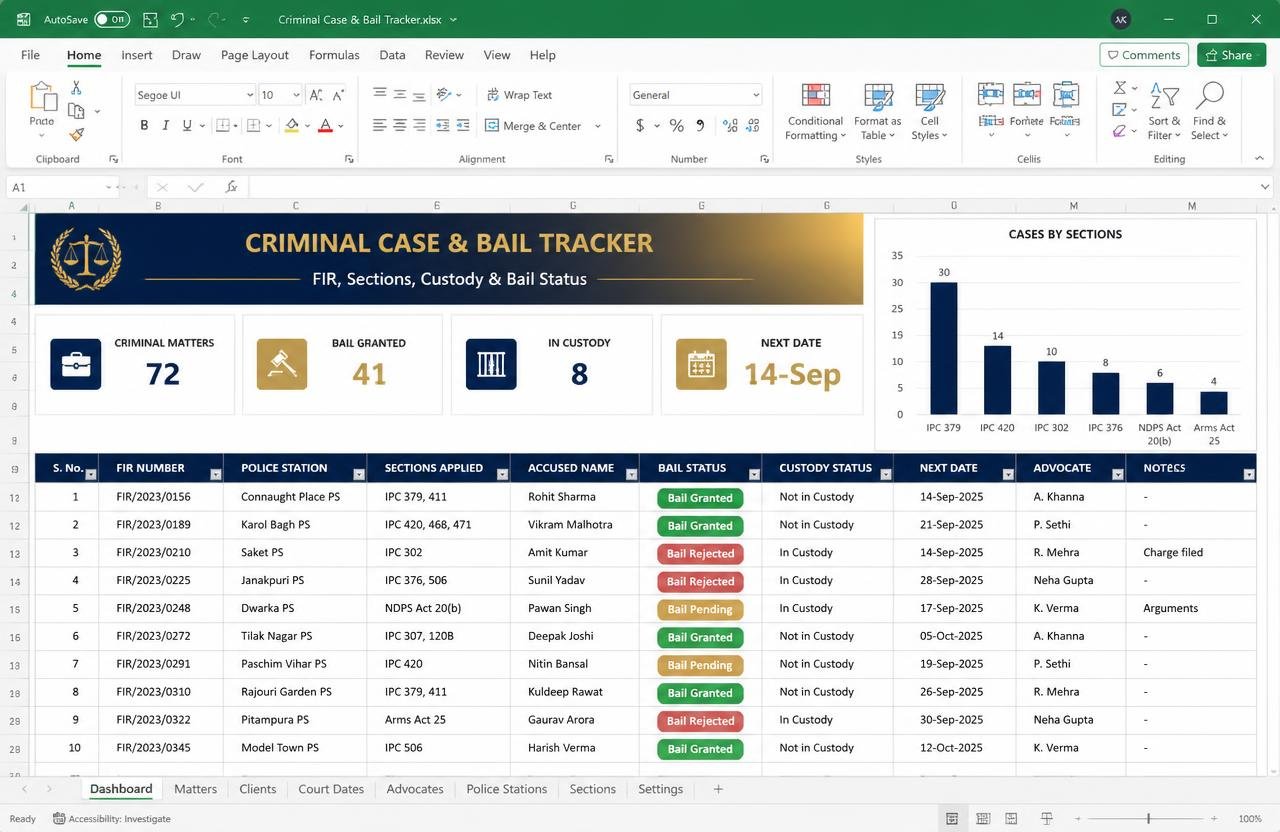This screenshot has width=1280, height=832.
Task: Click the Fill Color bucket swatch
Action: click(x=291, y=126)
